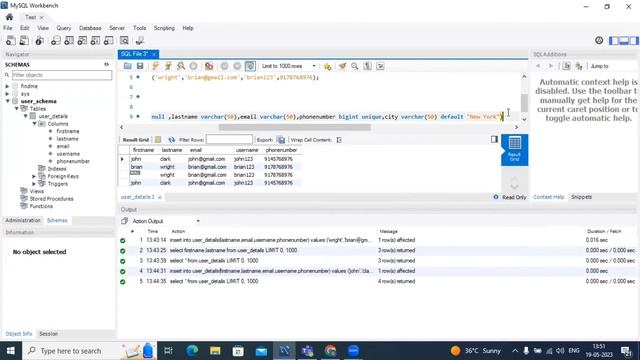Expand the sys schema
The image size is (640, 360).
pos(7,94)
